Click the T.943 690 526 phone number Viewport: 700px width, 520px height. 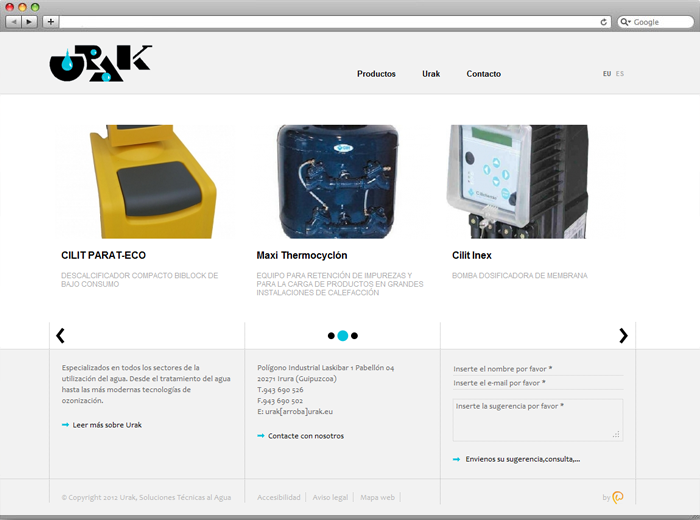pyautogui.click(x=280, y=390)
